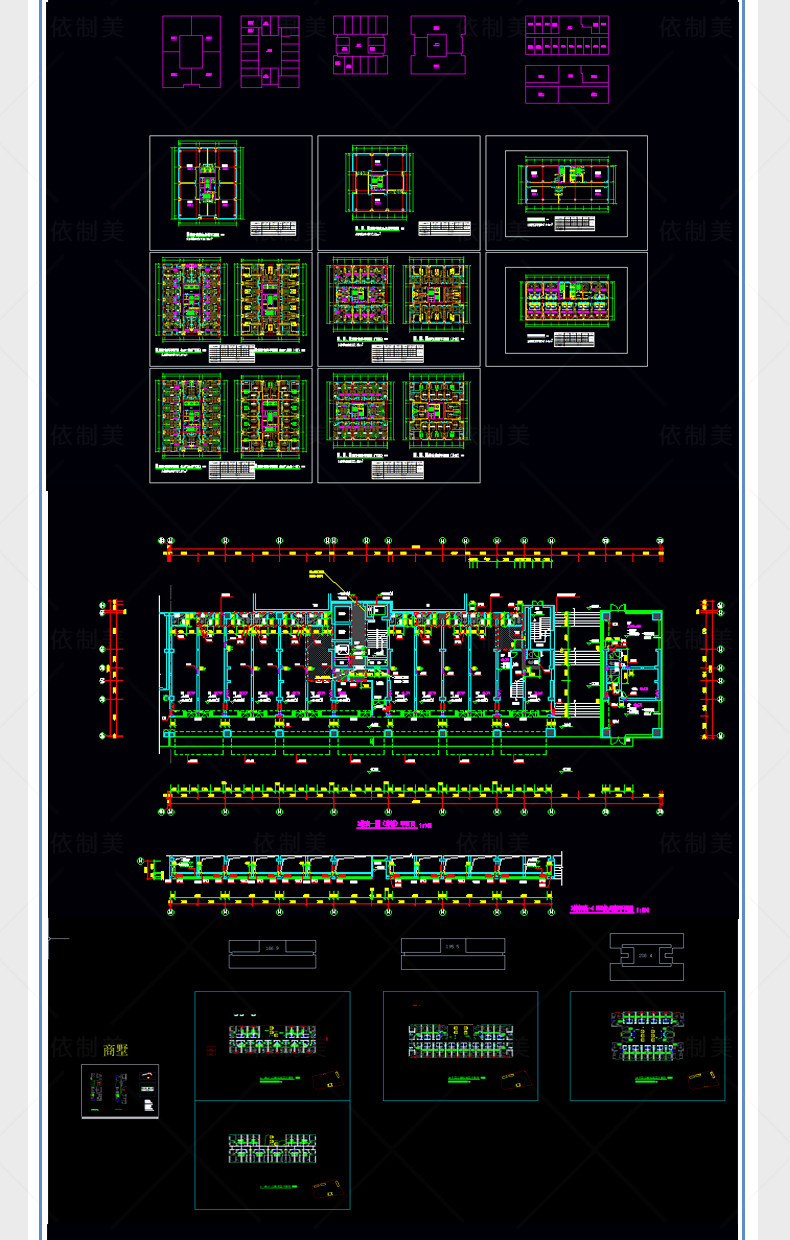The image size is (790, 1240).
Task: Open teal-framed sheet with double-row unit plan
Action: [x=648, y=1046]
